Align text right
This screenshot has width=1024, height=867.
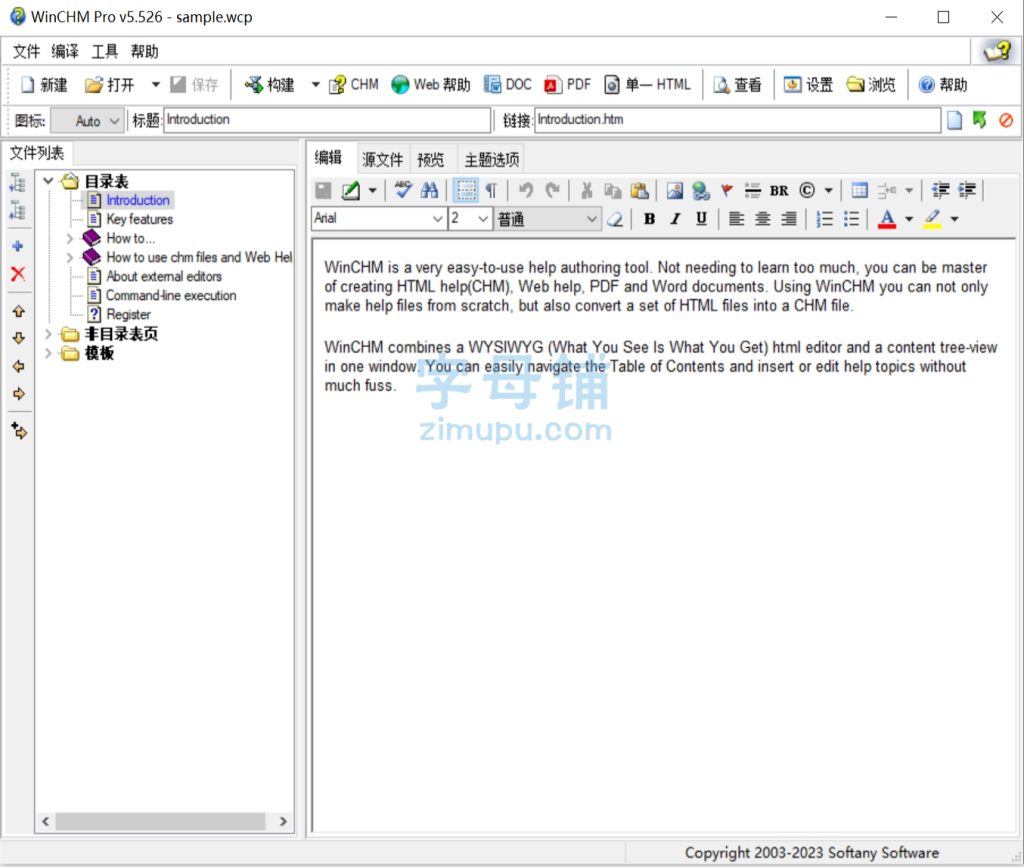click(789, 219)
